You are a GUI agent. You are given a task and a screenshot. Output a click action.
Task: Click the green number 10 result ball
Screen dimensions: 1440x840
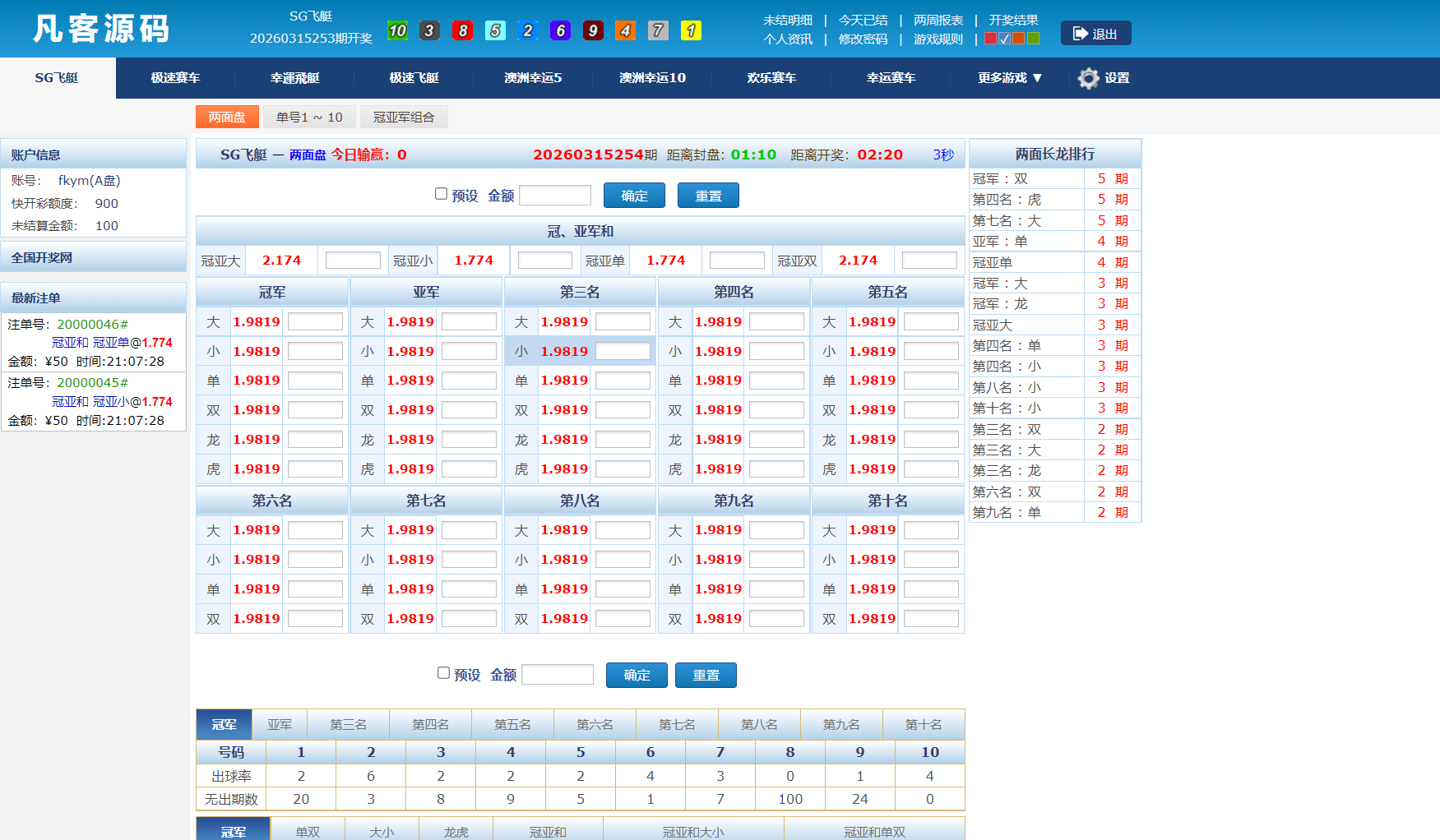click(x=397, y=29)
